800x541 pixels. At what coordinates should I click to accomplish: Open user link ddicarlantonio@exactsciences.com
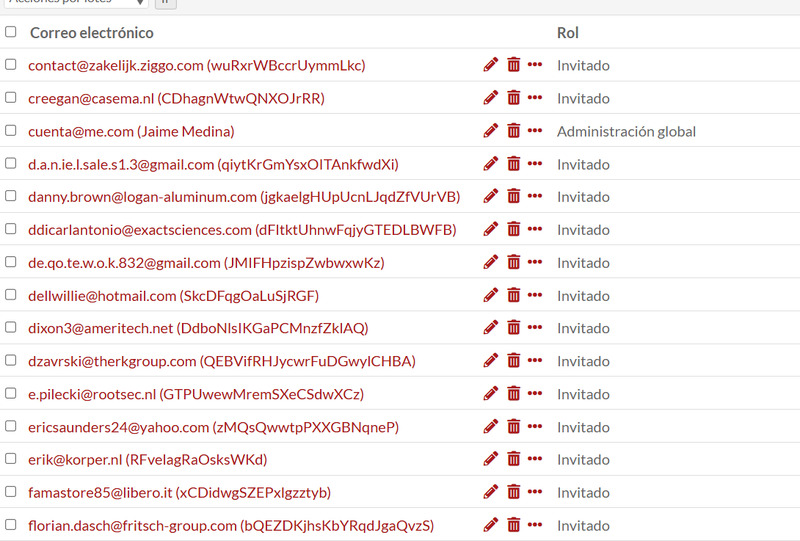[x=242, y=230]
